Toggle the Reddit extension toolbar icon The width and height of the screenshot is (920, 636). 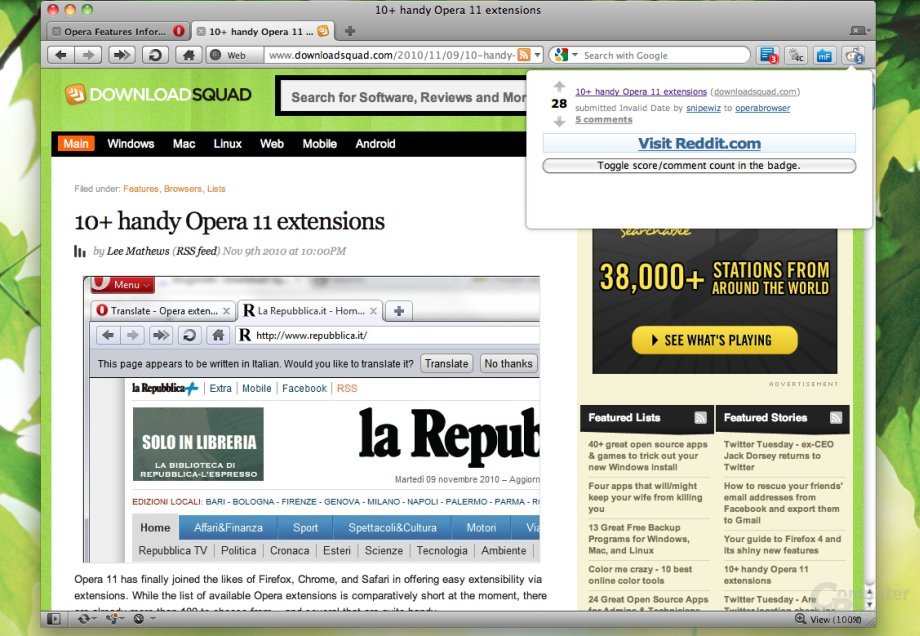click(x=853, y=55)
